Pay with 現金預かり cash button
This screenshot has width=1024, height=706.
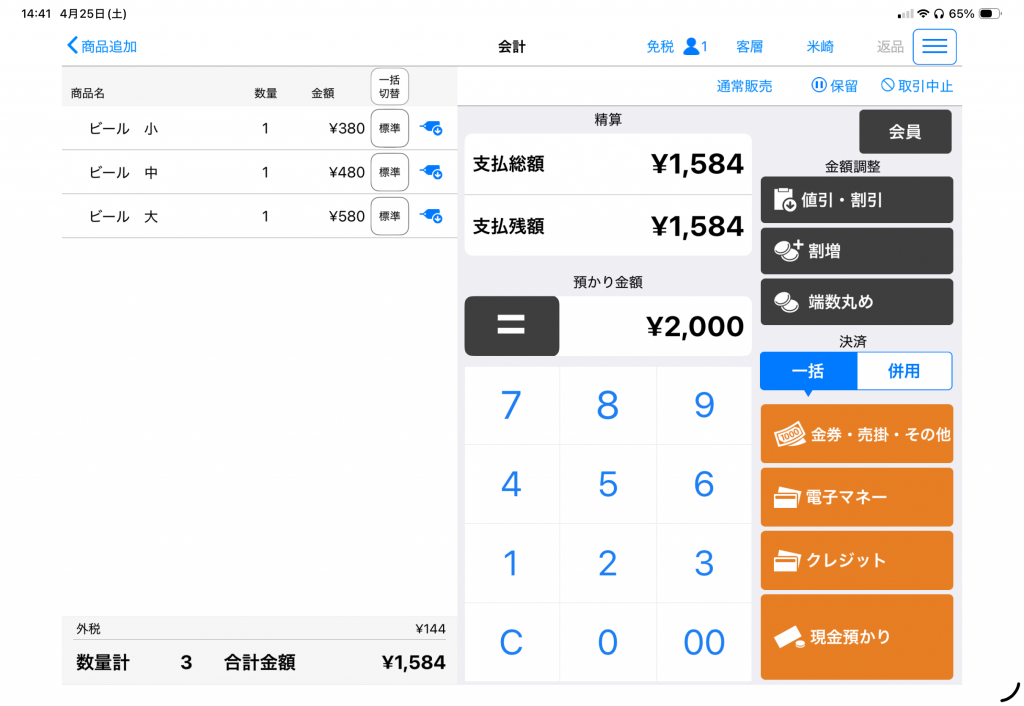click(856, 637)
